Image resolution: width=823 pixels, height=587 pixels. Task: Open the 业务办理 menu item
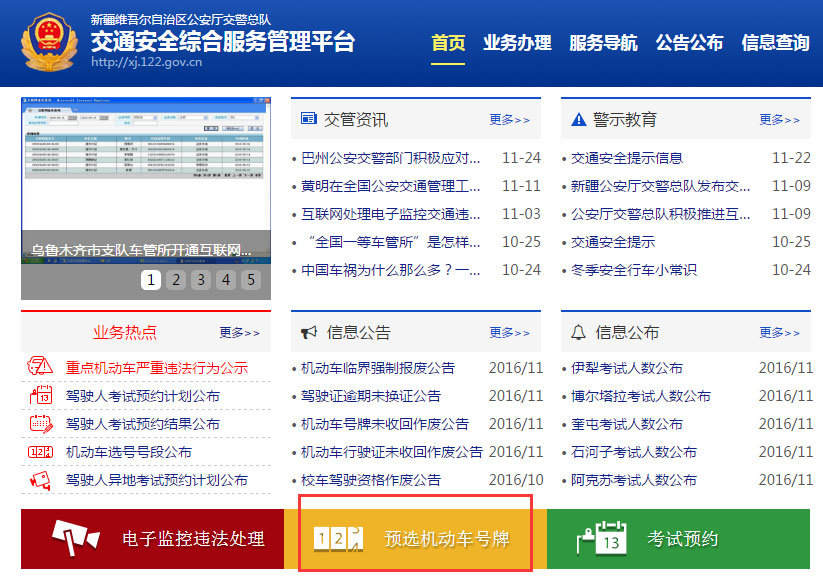pos(517,43)
